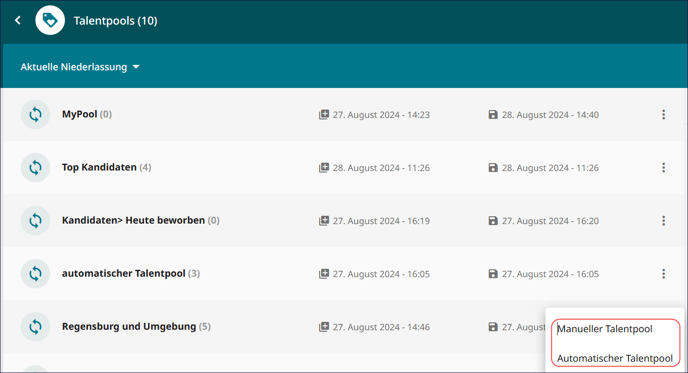Screen dimensions: 688x373
Task: Click saved floppy icon in automatischer Talentpool row
Action: point(493,274)
